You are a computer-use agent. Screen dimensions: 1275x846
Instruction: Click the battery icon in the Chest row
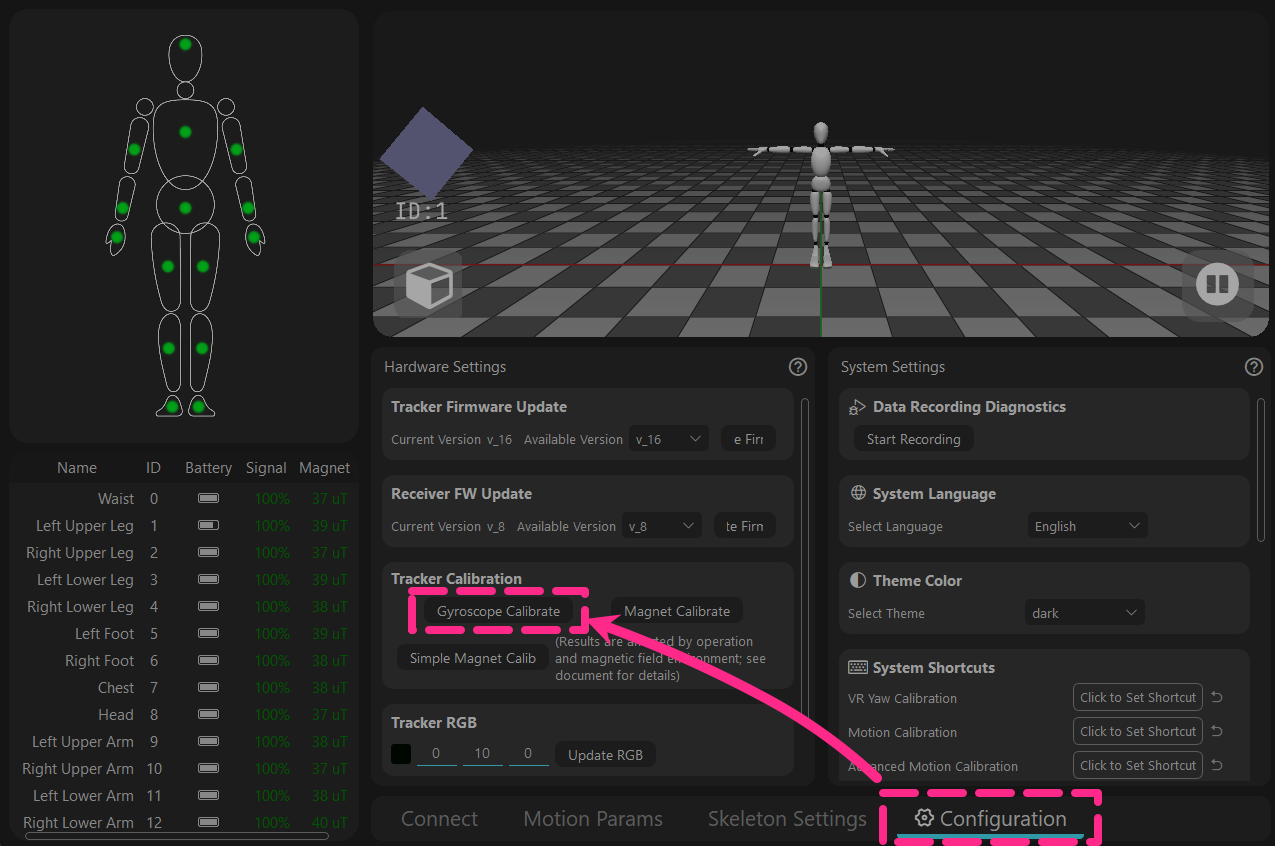208,687
